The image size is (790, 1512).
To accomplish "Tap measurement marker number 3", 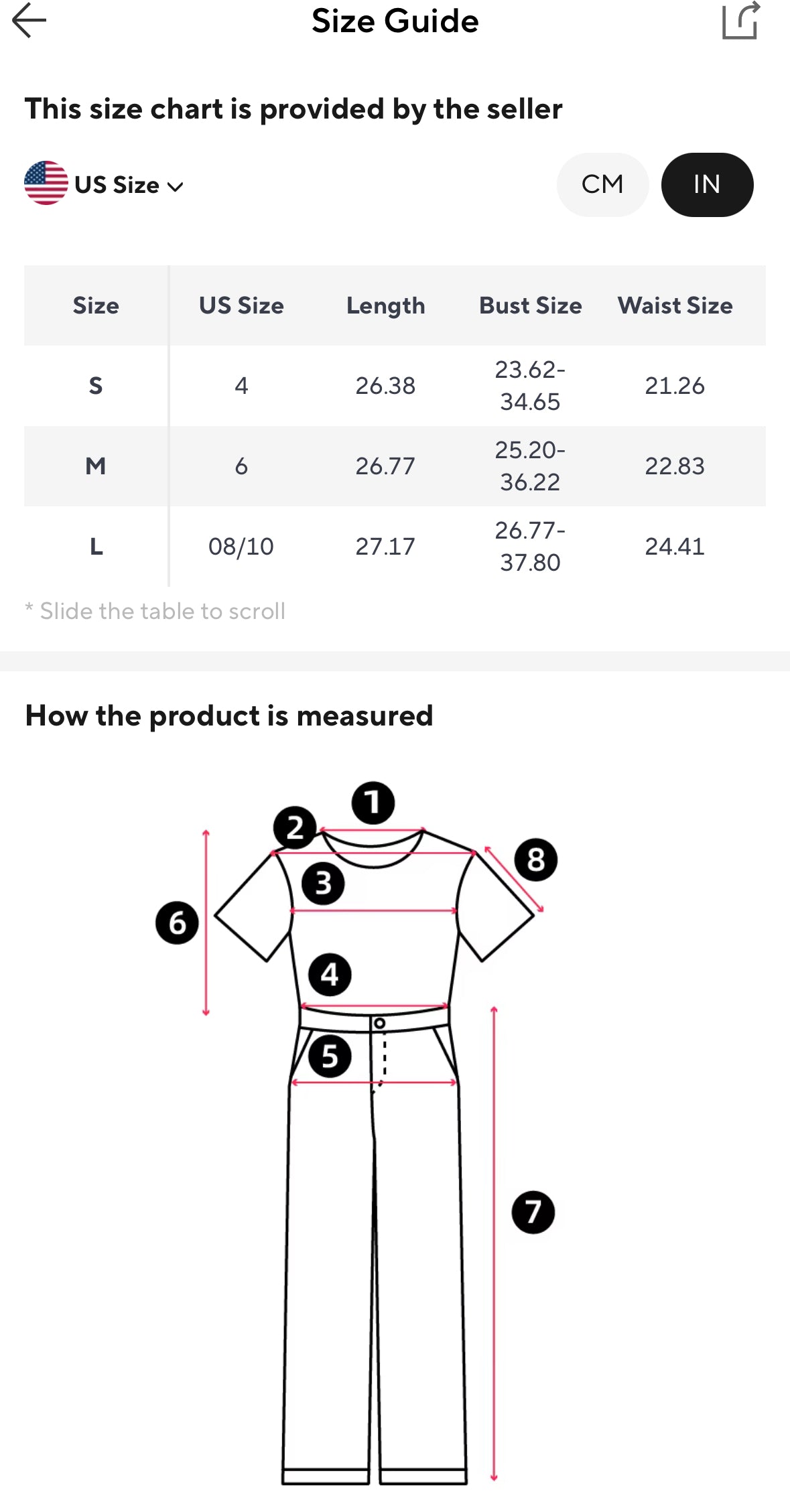I will 323,884.
